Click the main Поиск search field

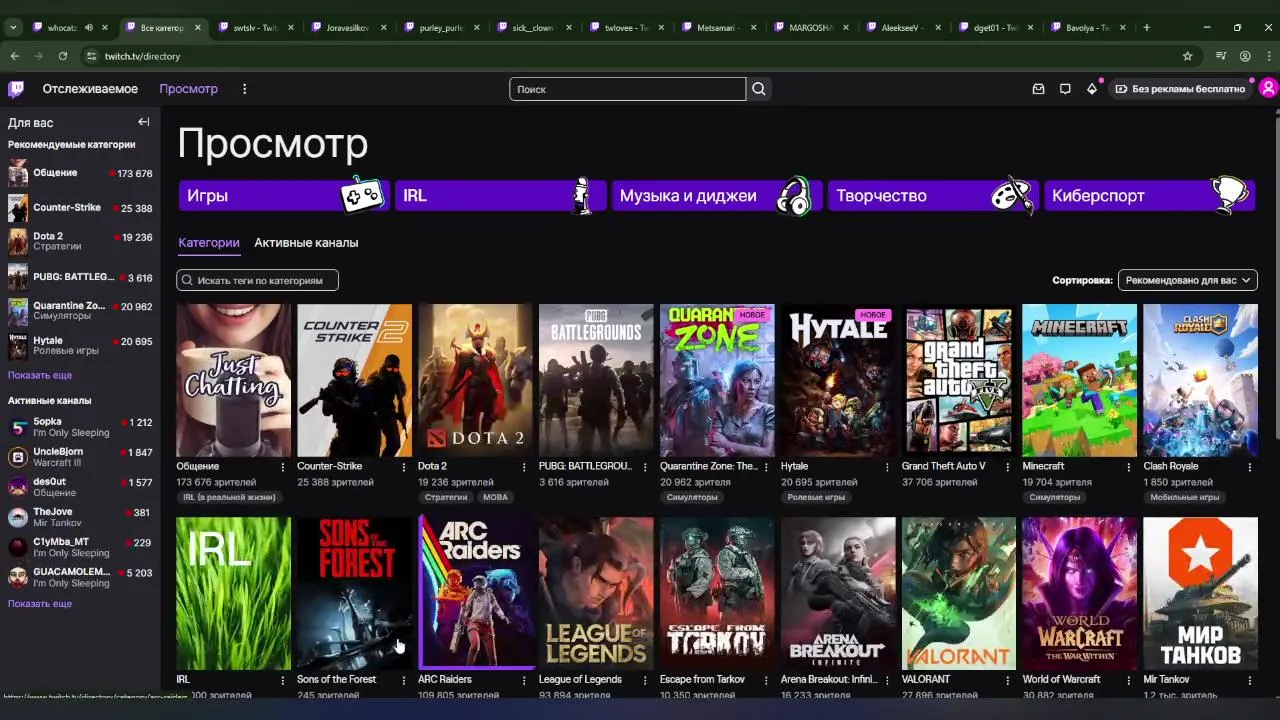pyautogui.click(x=627, y=89)
